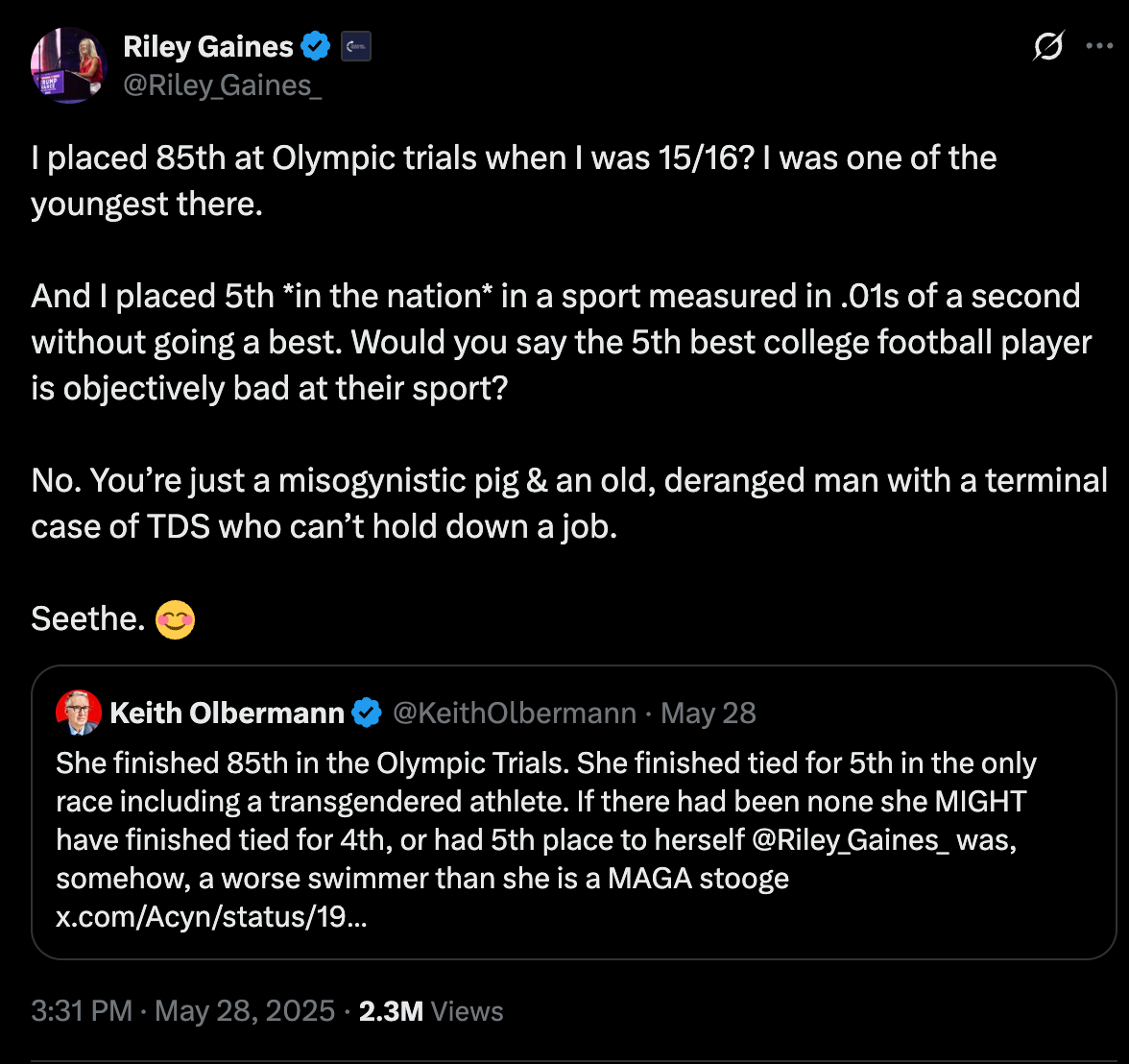Click the tweet's opening line about Olympic trials
This screenshot has width=1129, height=1064.
coord(514,157)
